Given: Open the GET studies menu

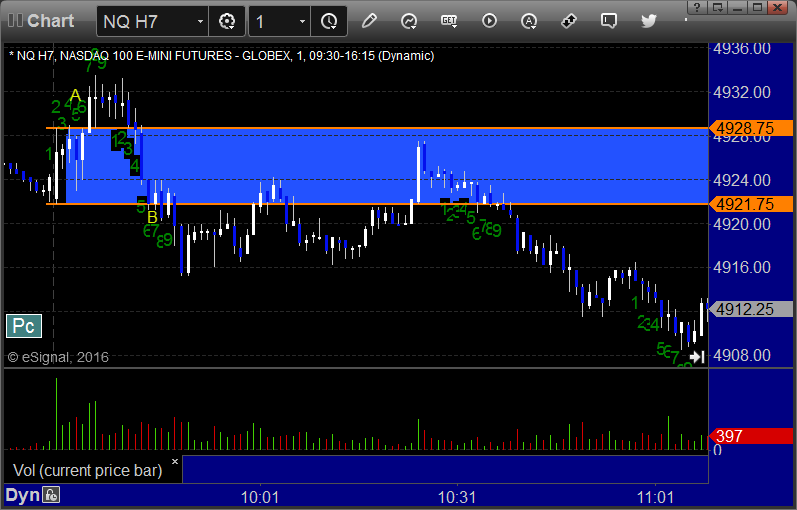Looking at the screenshot, I should click(449, 21).
